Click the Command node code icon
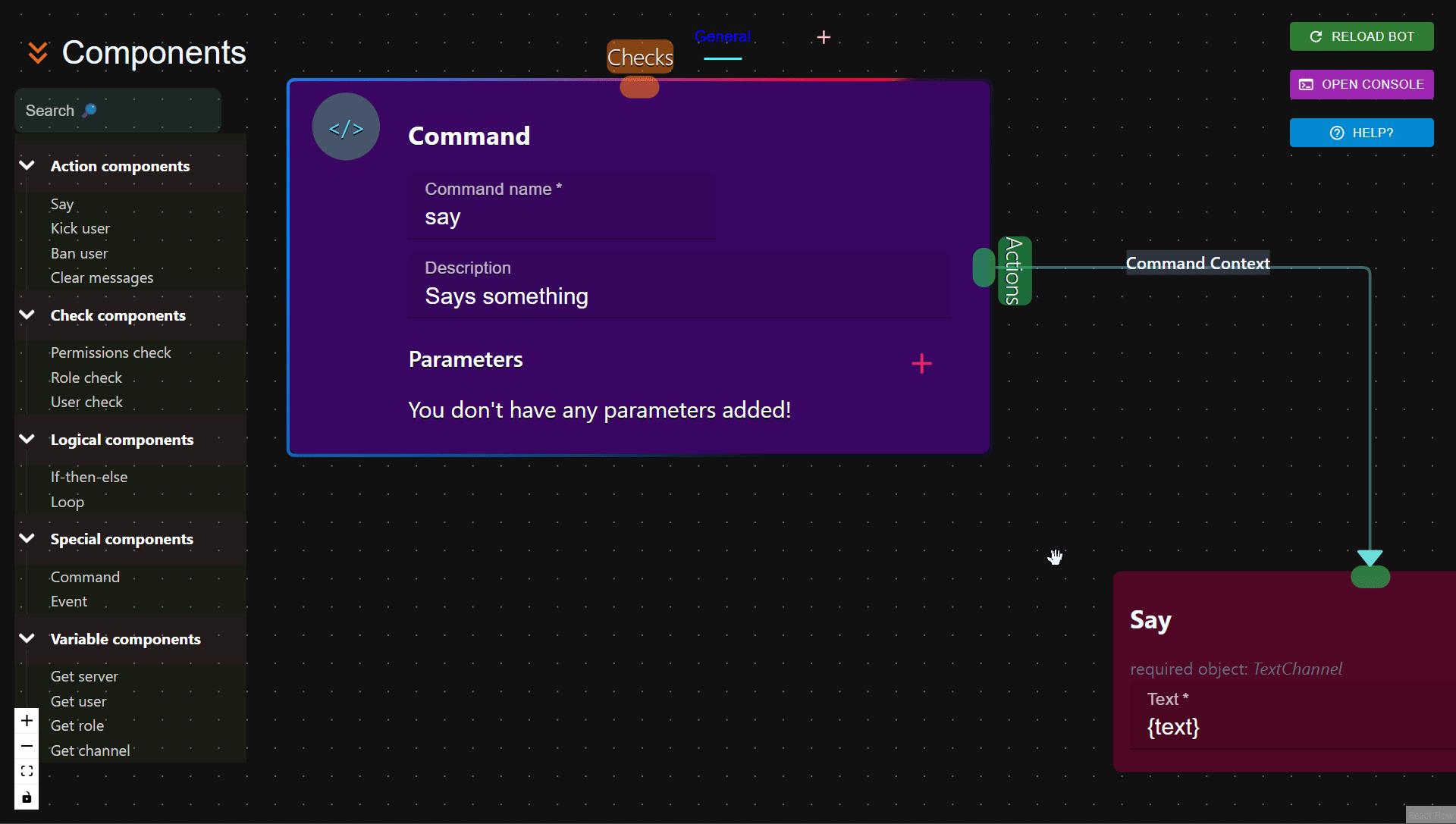 [x=346, y=127]
